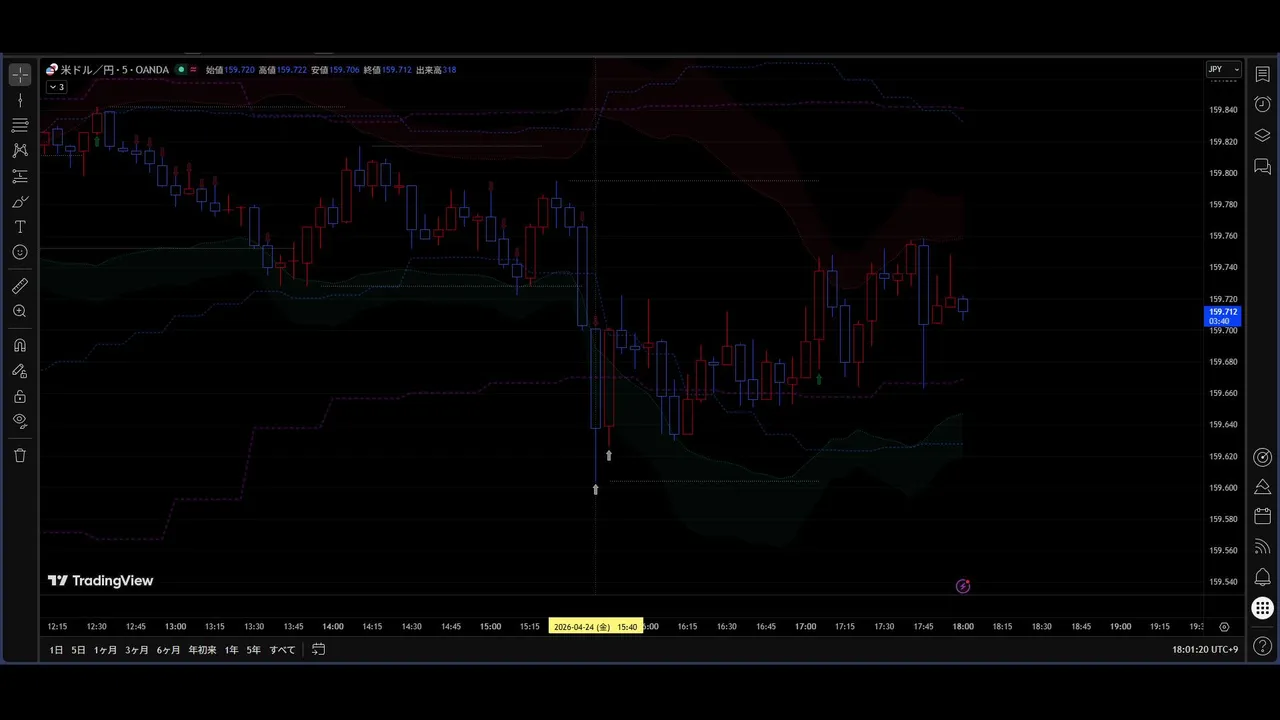
Task: Set range to 年初来
Action: [202, 650]
